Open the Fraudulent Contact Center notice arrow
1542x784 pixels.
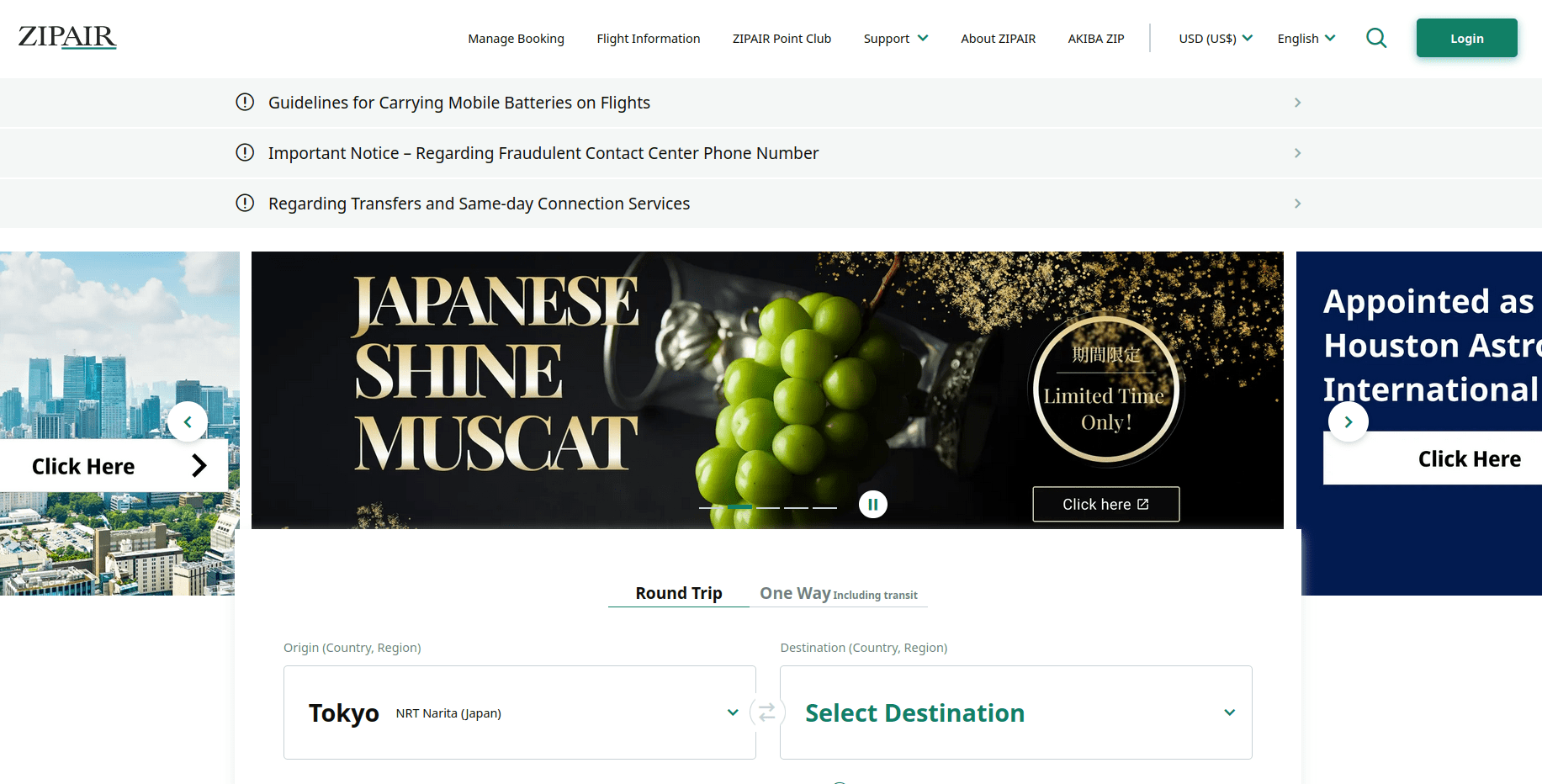tap(1297, 153)
